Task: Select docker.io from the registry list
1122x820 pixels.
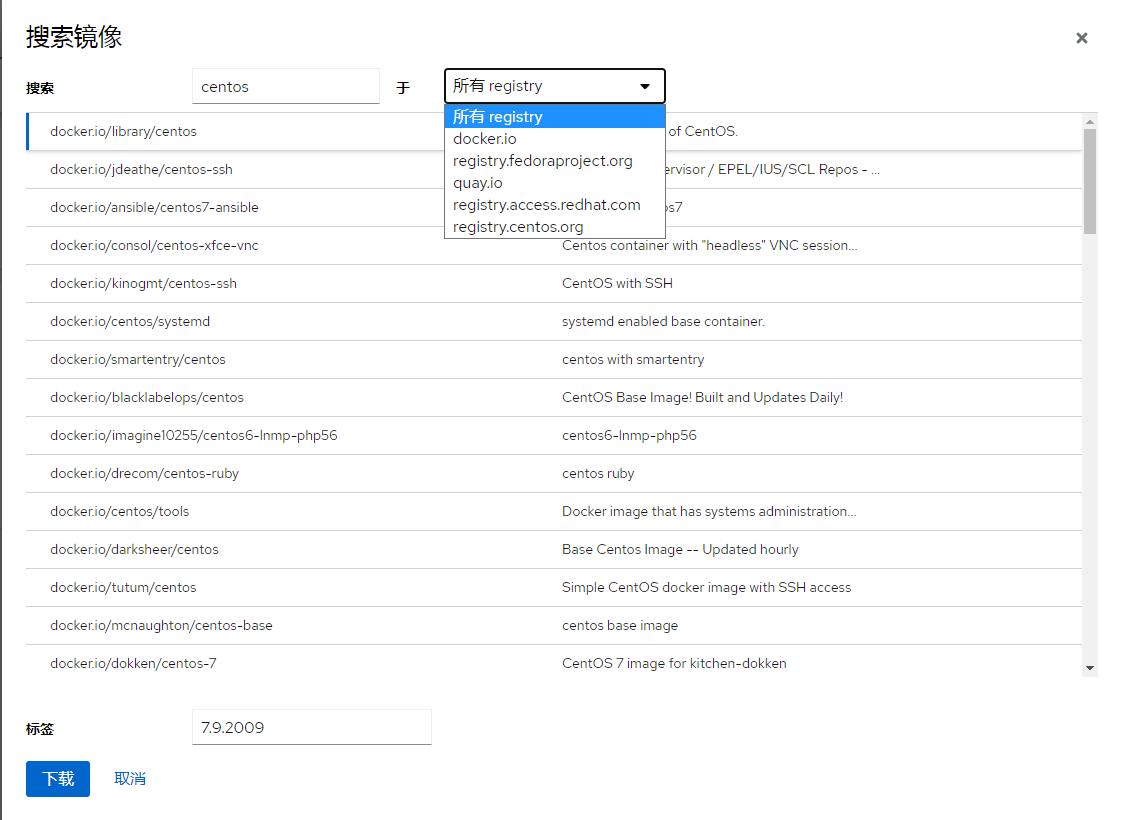Action: [555, 139]
